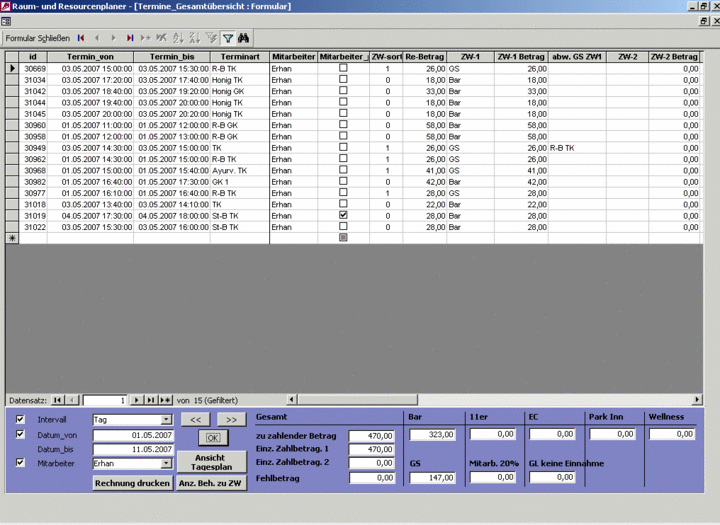
Task: Toggle checkbox in row 30968
Action: pos(343,170)
